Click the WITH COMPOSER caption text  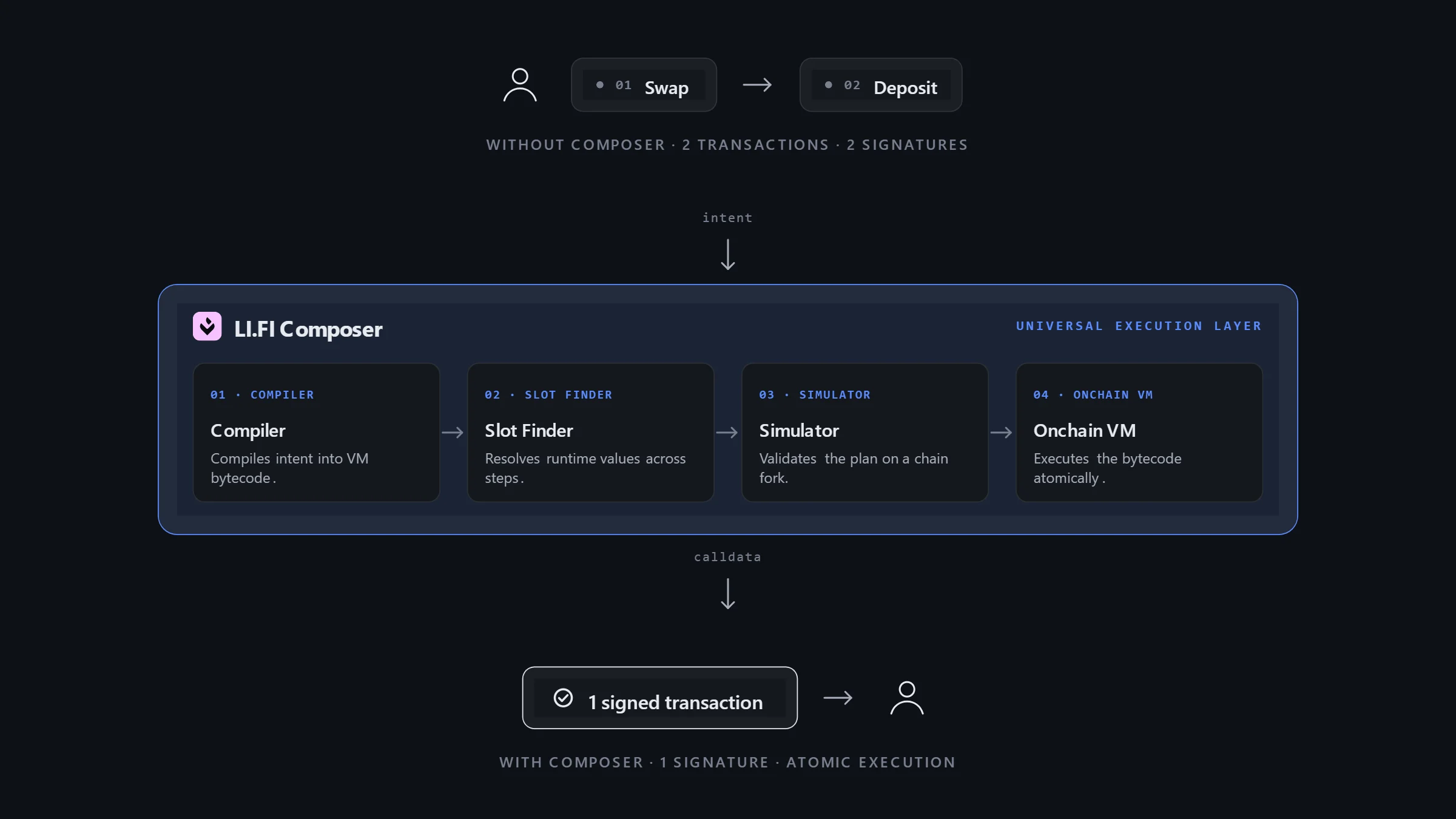(727, 762)
